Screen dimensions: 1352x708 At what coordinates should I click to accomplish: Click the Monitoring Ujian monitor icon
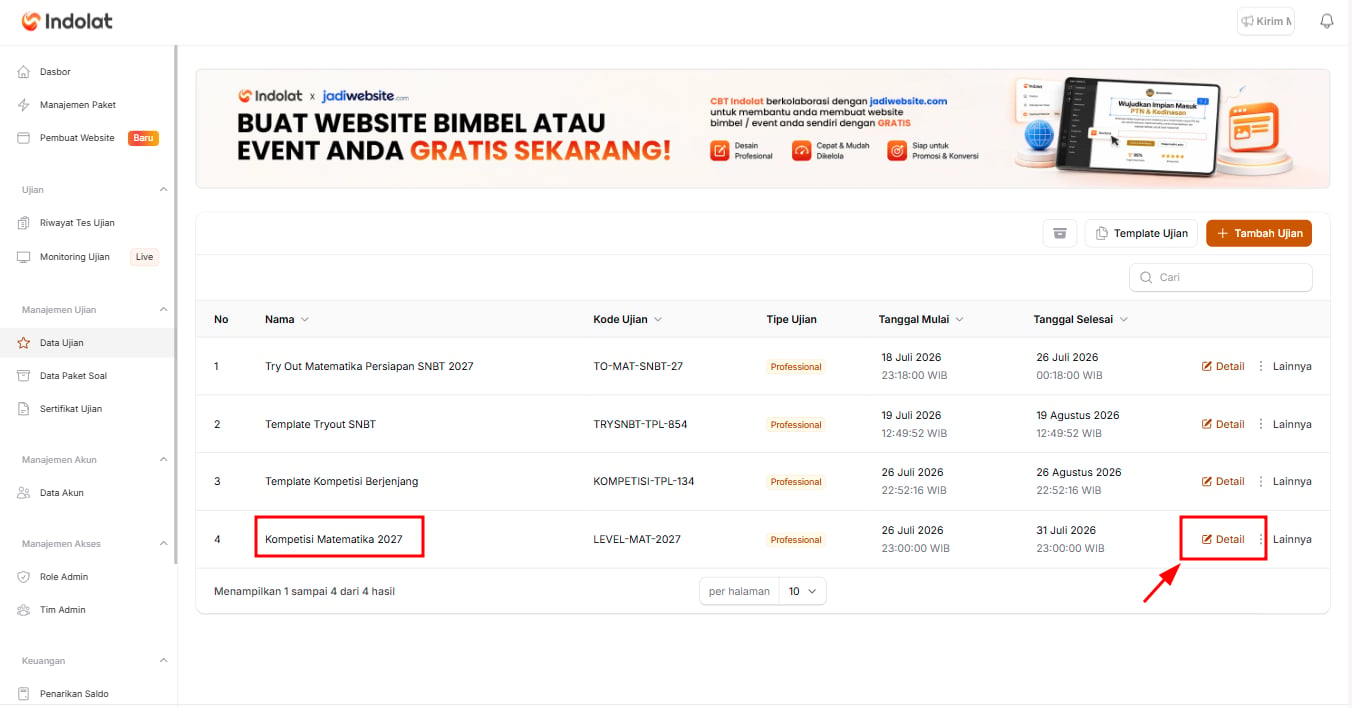[24, 257]
